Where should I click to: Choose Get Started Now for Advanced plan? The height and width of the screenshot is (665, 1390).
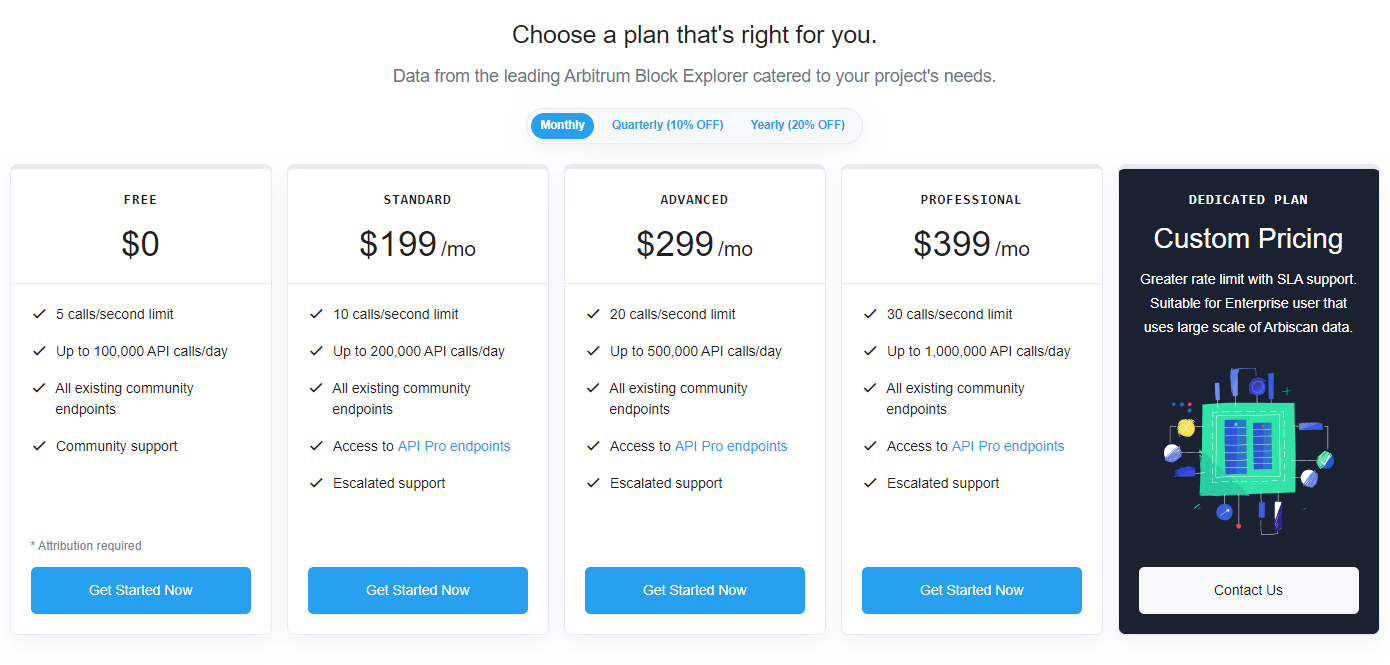695,590
